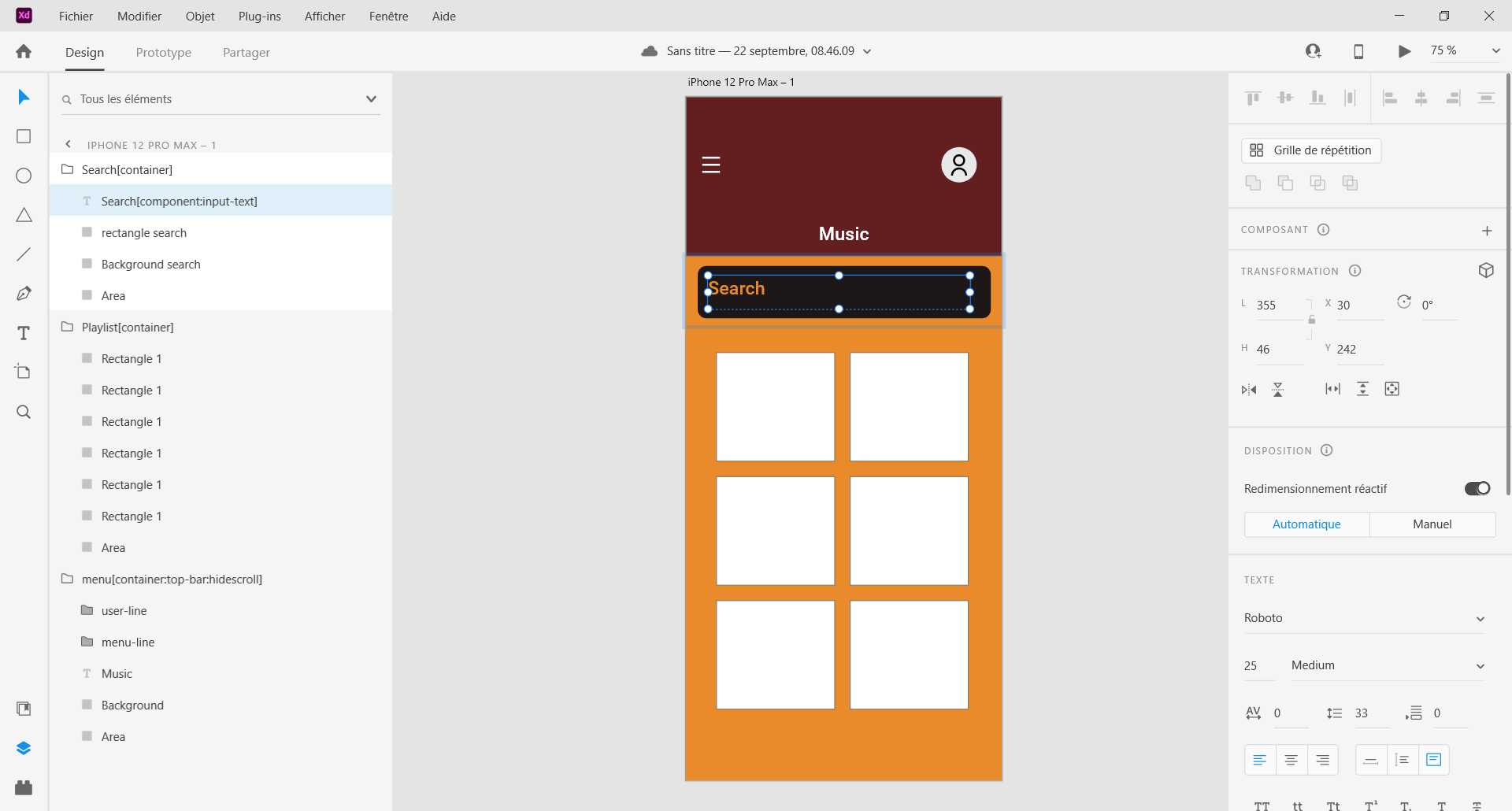Toggle Redimensionnement réactif switch
This screenshot has width=1512, height=811.
[1477, 488]
